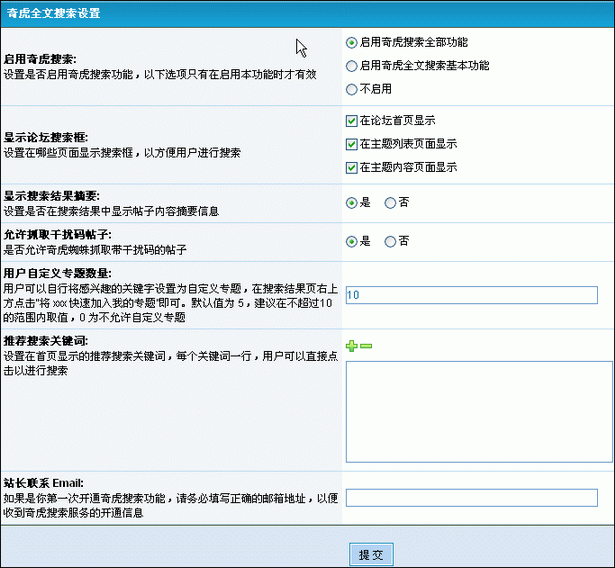The image size is (615, 568).
Task: Select 否 for 显示搜索结果摘要
Action: (390, 202)
